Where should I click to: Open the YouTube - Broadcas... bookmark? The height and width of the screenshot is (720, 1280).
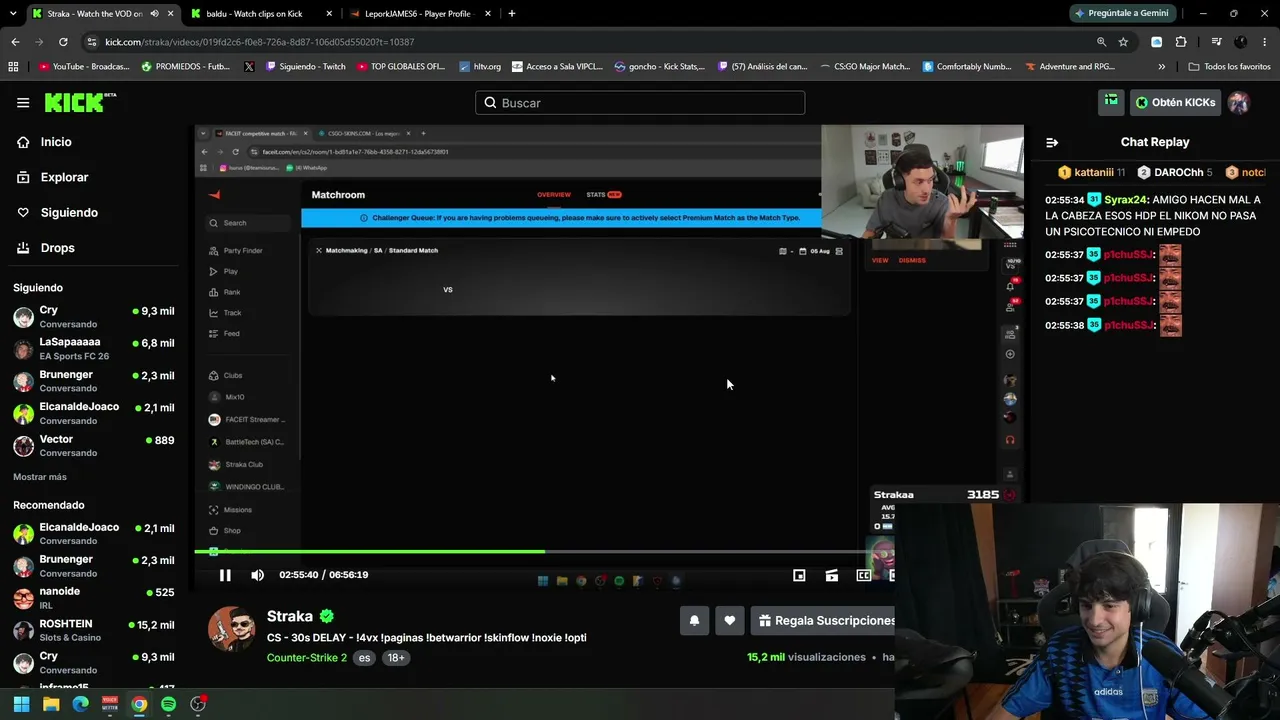click(84, 67)
